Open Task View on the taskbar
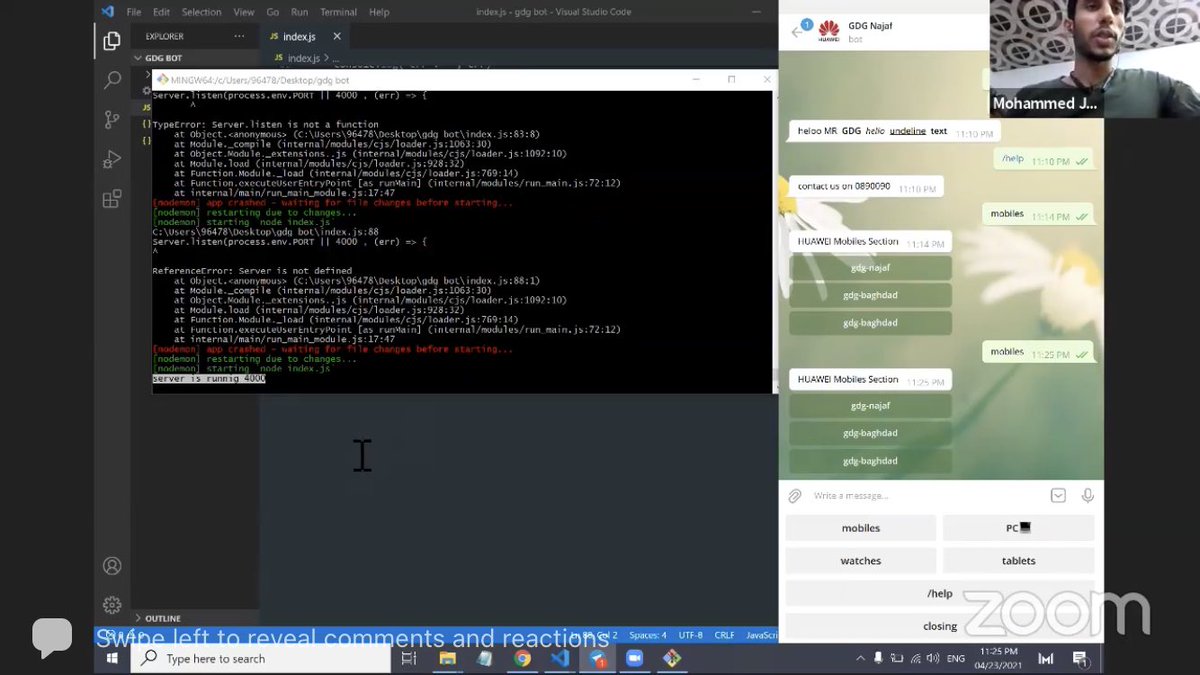The image size is (1200, 675). point(408,658)
